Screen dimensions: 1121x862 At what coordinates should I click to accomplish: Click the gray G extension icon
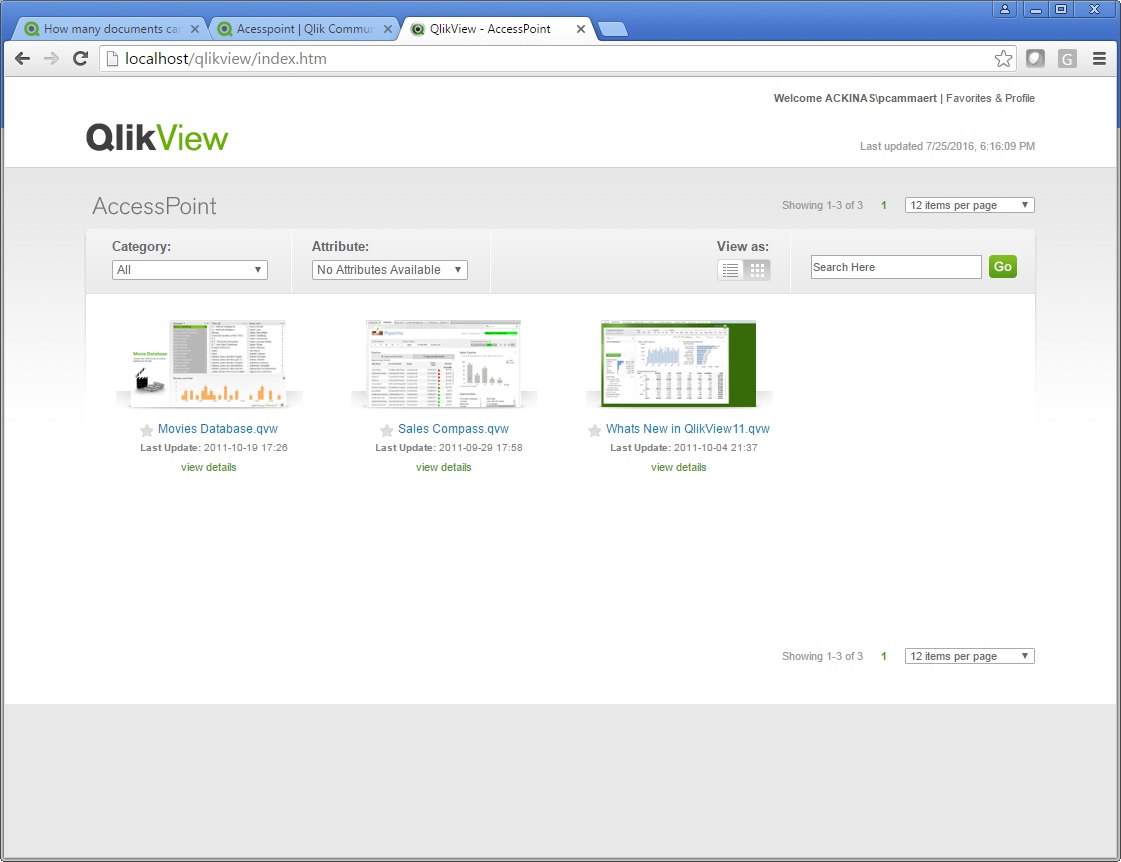point(1067,59)
